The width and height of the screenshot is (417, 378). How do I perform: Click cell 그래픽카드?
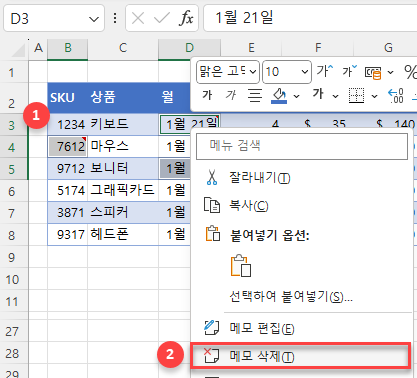[x=123, y=191]
